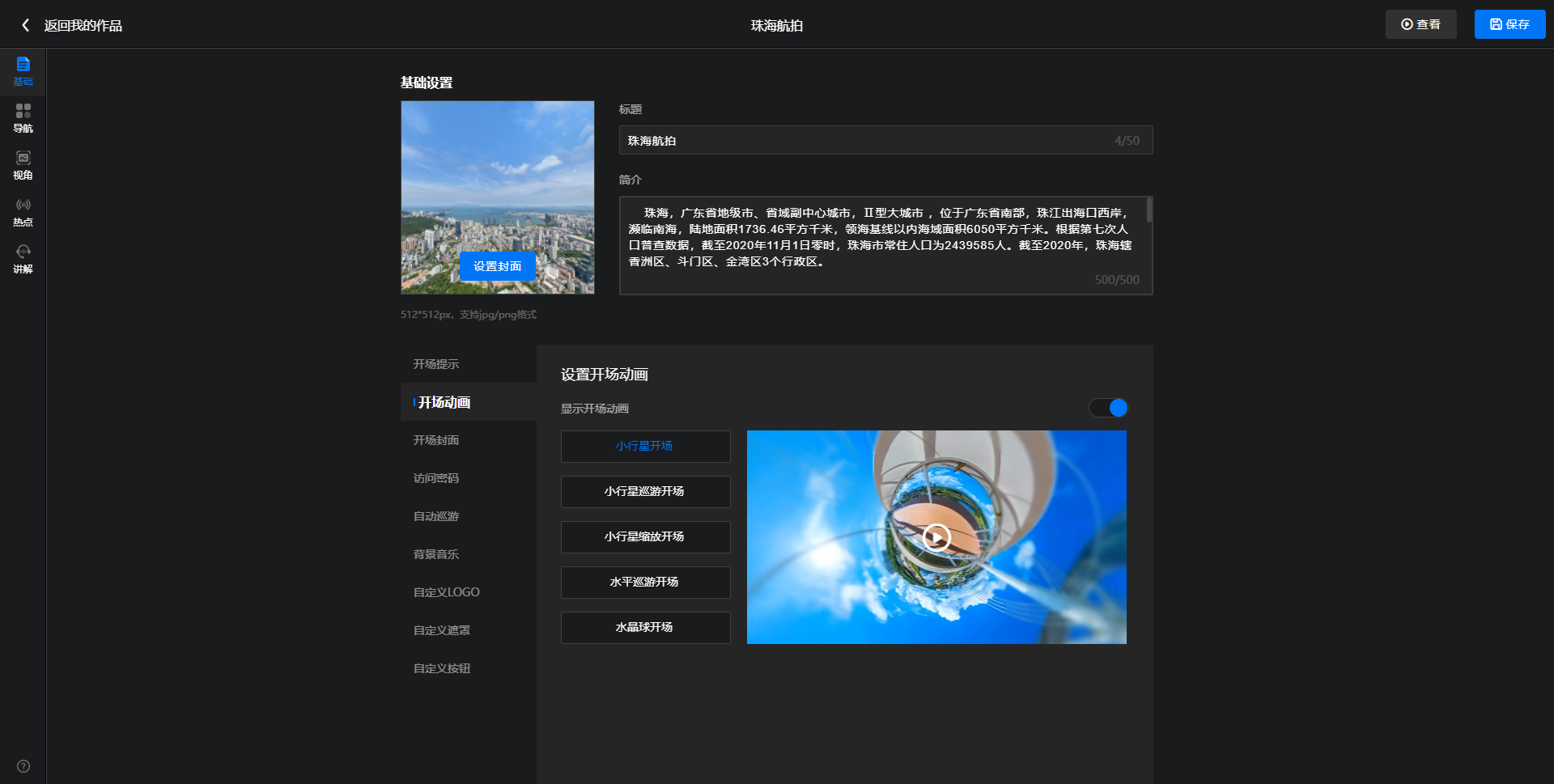The width and height of the screenshot is (1554, 784).
Task: Play the opening animation preview video
Action: tap(936, 537)
